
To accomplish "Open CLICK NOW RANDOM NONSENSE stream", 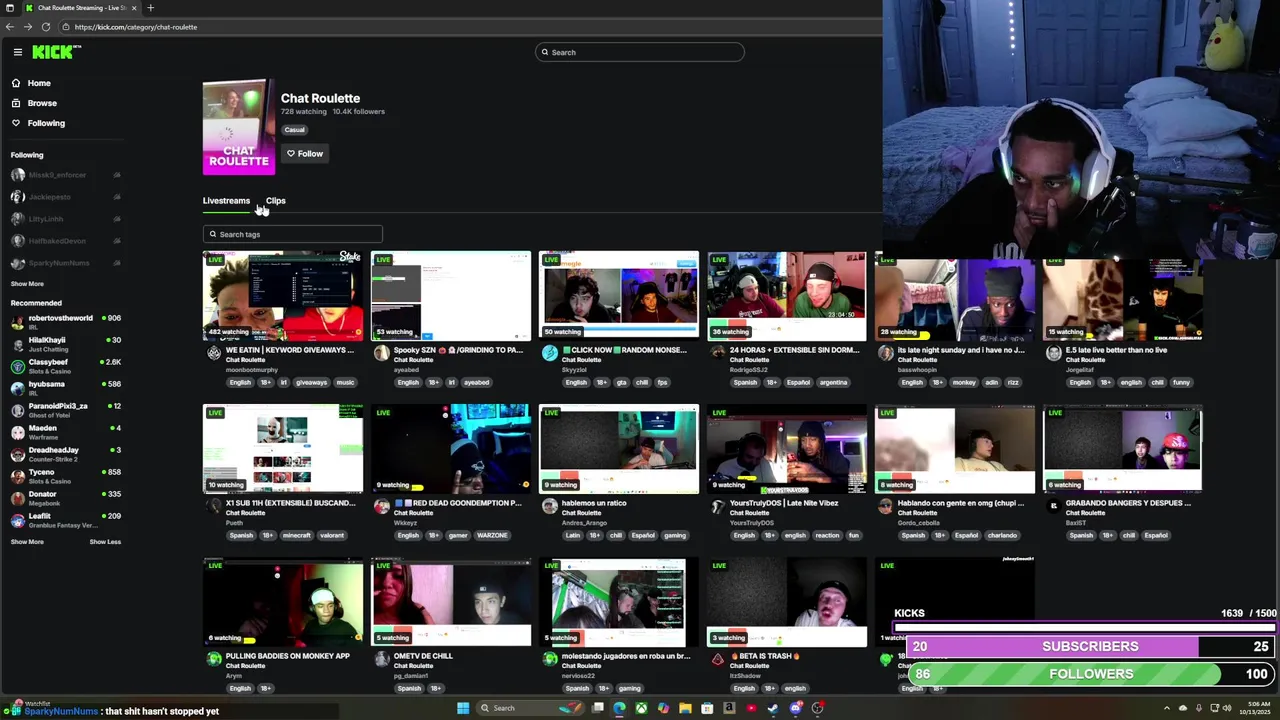I will pyautogui.click(x=619, y=296).
